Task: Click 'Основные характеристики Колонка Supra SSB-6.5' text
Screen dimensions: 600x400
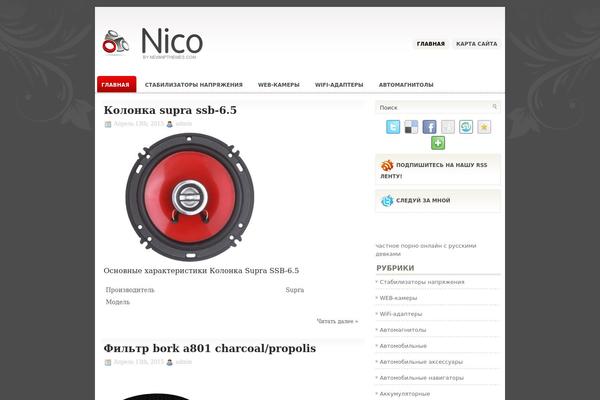Action: pos(201,271)
